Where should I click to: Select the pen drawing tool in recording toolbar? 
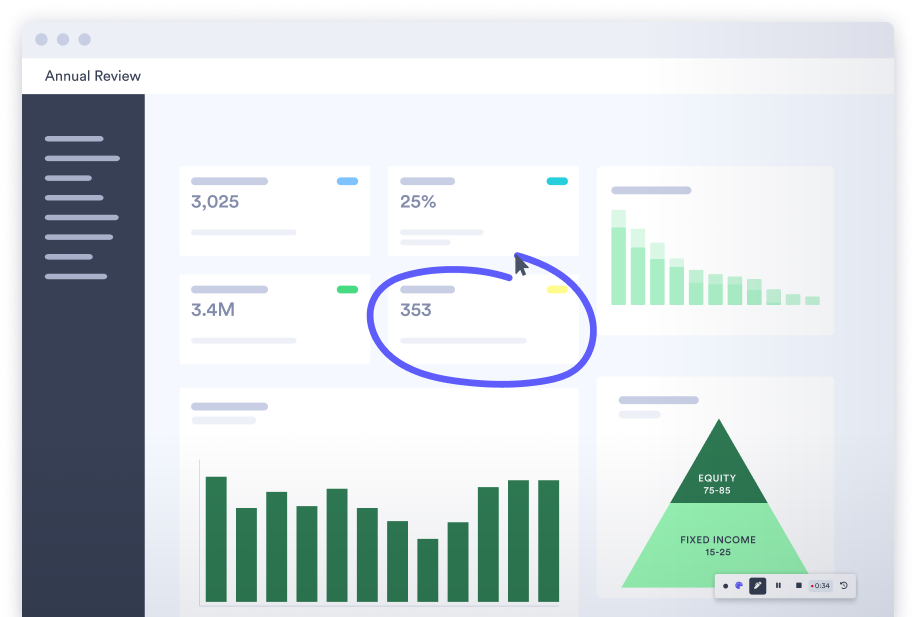(x=757, y=586)
